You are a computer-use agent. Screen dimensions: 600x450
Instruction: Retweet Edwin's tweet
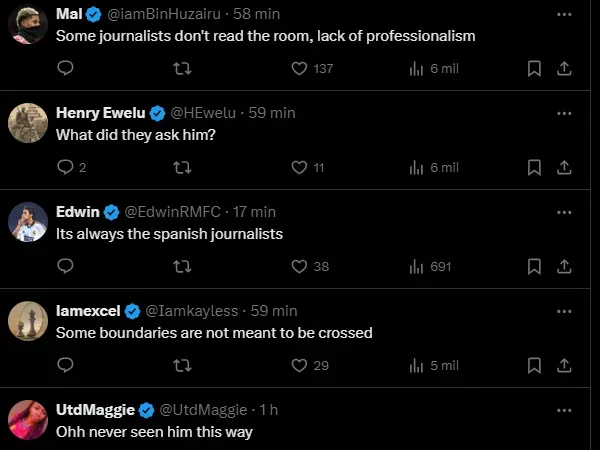(x=182, y=266)
